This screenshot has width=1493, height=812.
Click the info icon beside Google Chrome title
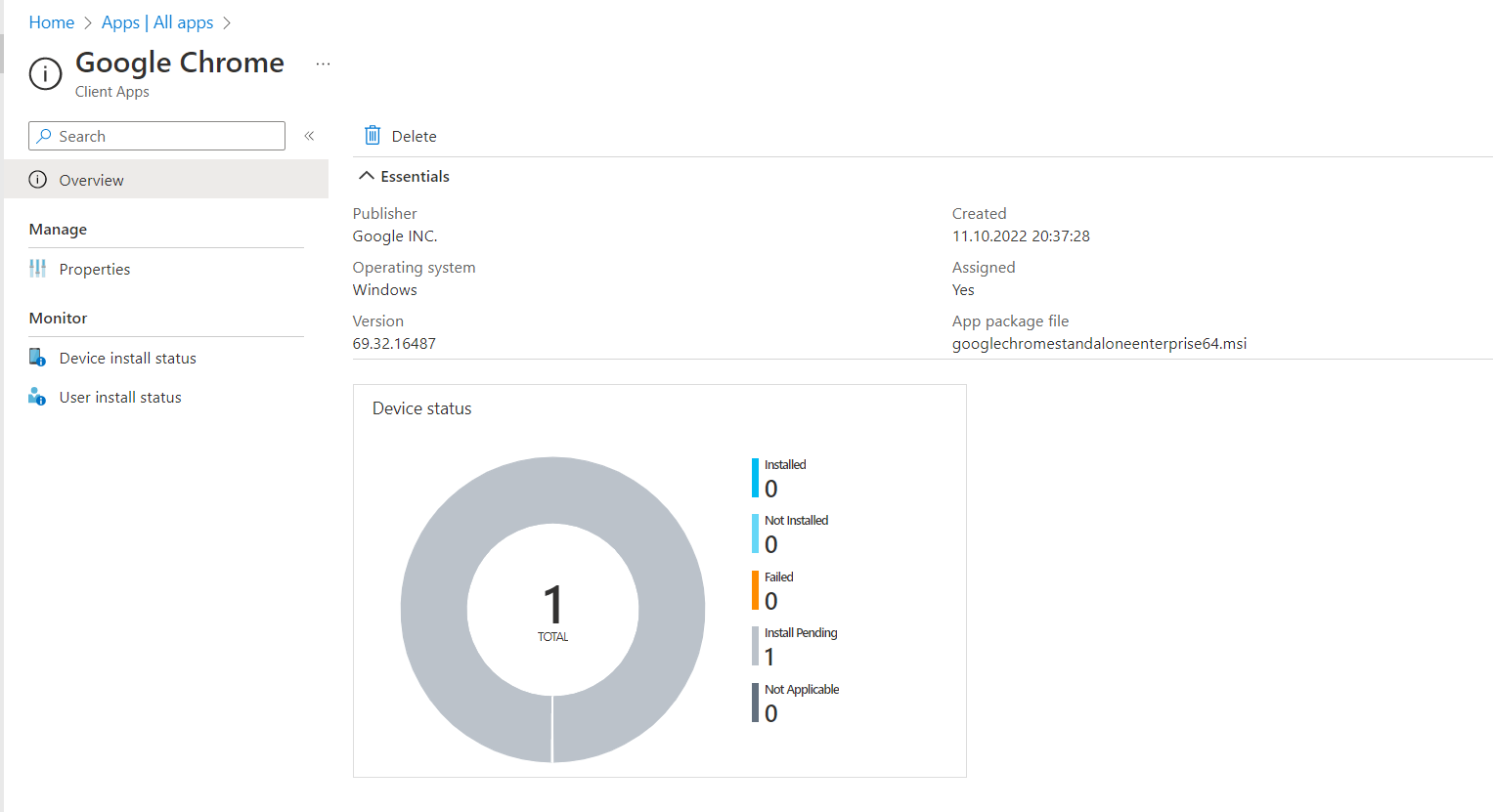pyautogui.click(x=45, y=73)
